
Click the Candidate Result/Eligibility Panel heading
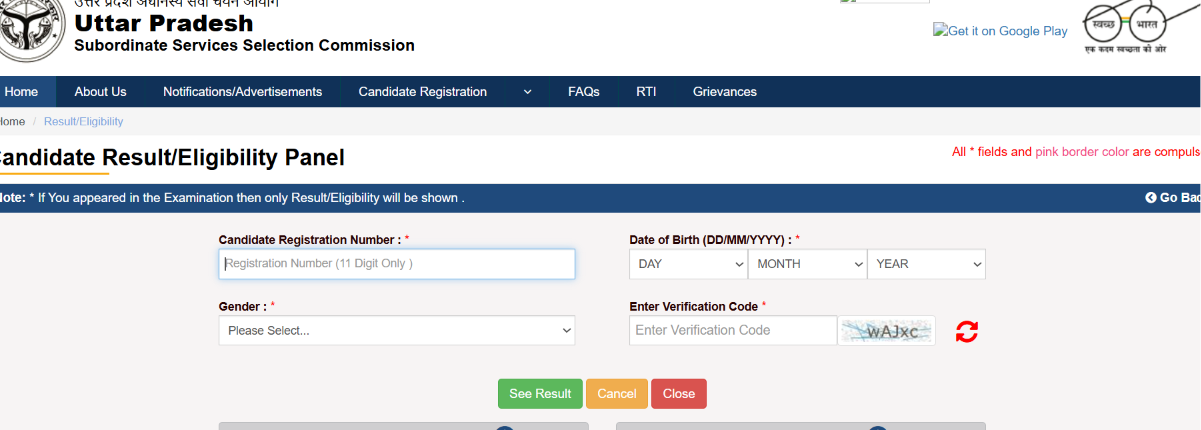pyautogui.click(x=170, y=158)
